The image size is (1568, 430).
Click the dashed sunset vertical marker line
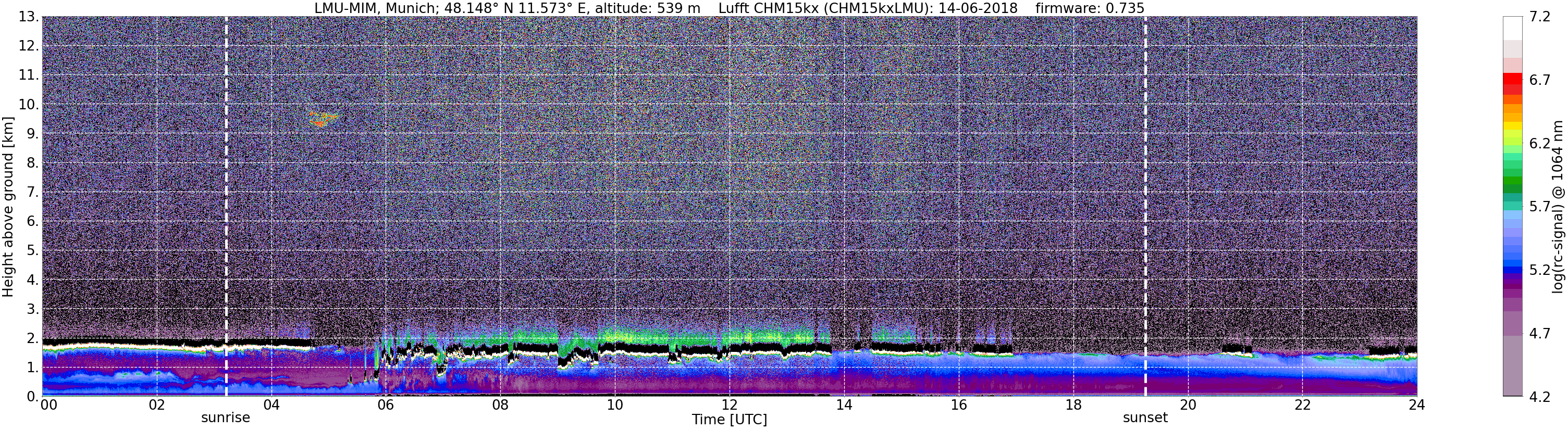[1145, 206]
